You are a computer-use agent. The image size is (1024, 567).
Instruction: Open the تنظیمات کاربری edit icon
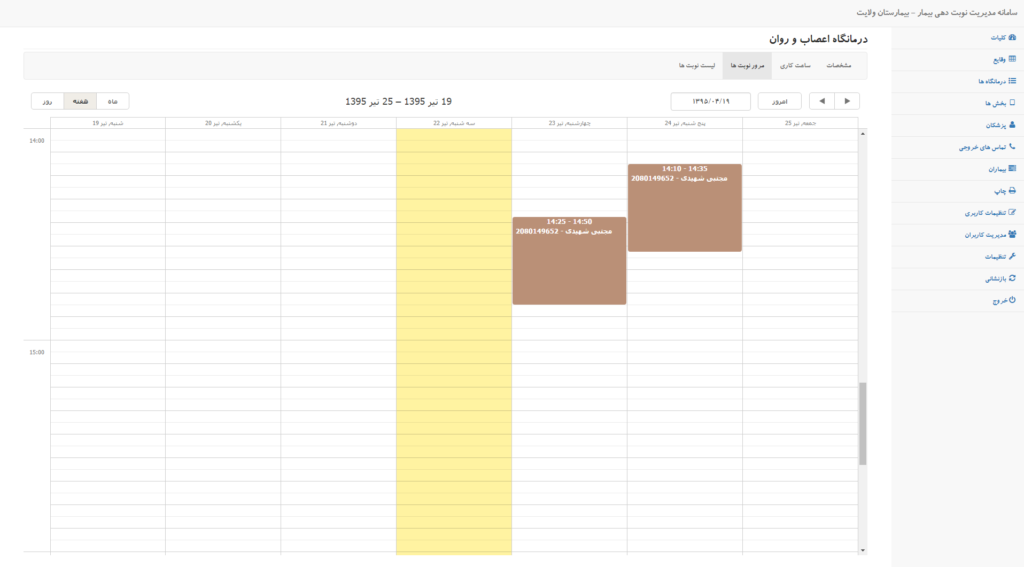coord(1012,212)
